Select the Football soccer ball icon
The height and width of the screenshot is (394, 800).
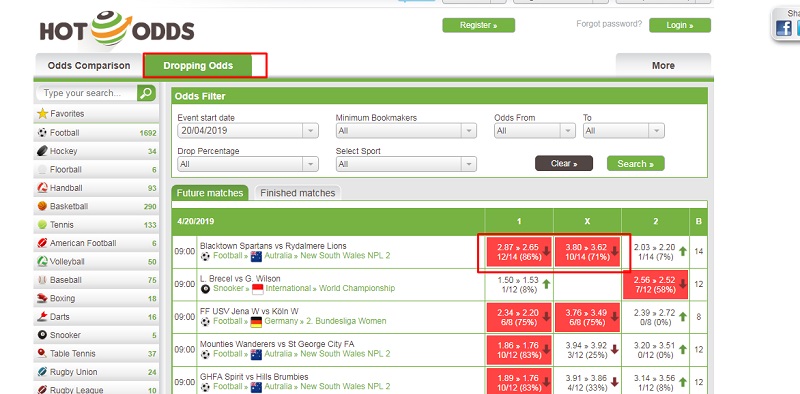pyautogui.click(x=42, y=133)
